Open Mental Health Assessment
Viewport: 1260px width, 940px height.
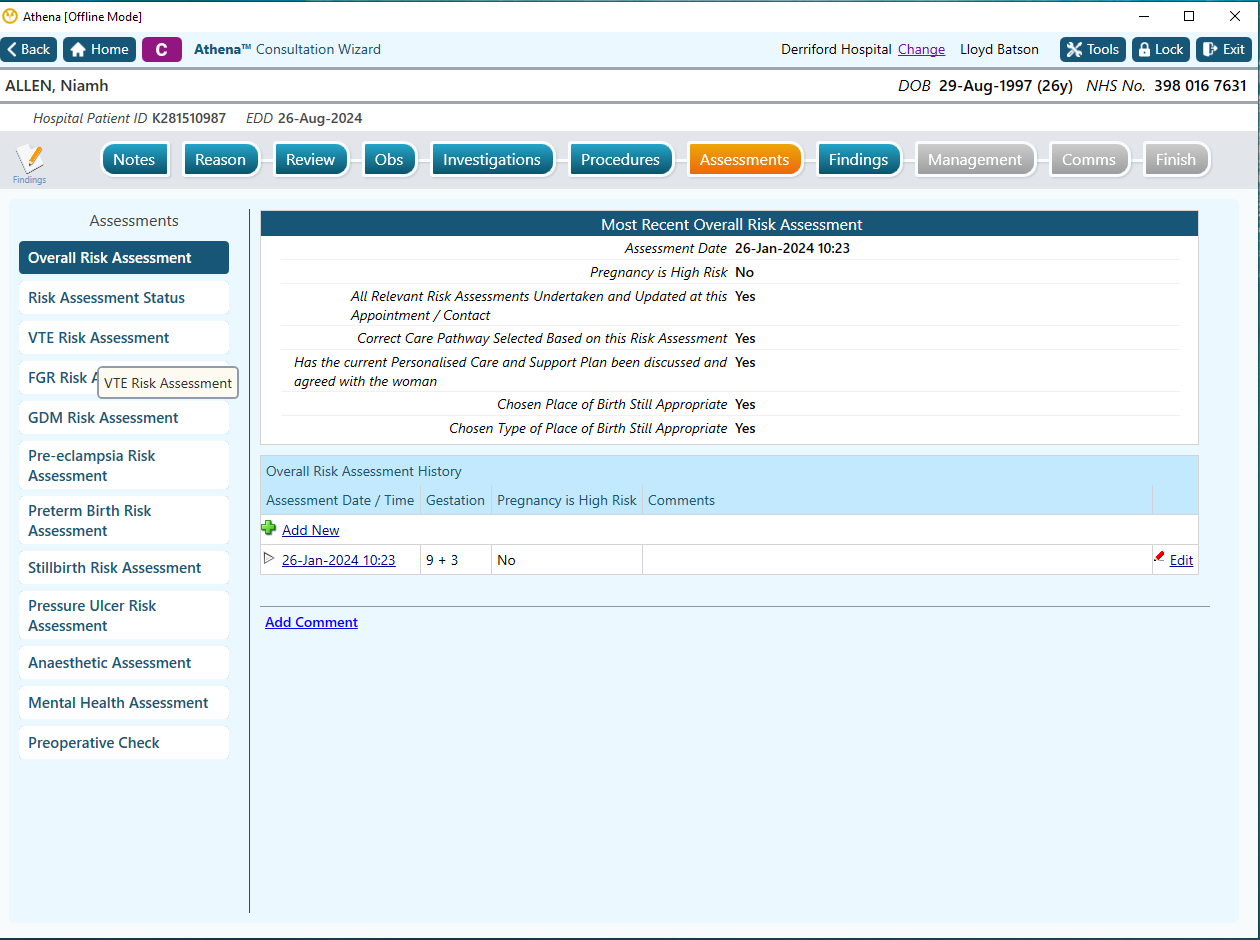[124, 703]
